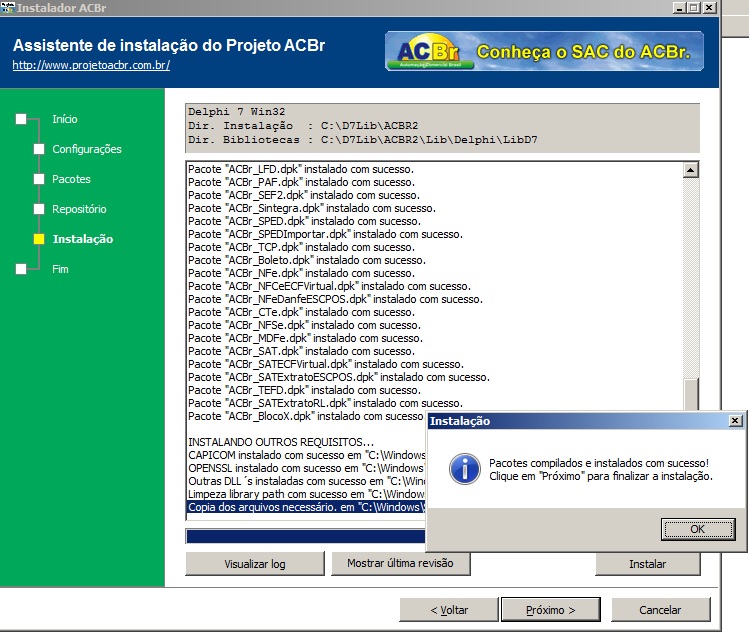Click the Cancelar button
Screen dimensions: 749x632
click(x=660, y=610)
